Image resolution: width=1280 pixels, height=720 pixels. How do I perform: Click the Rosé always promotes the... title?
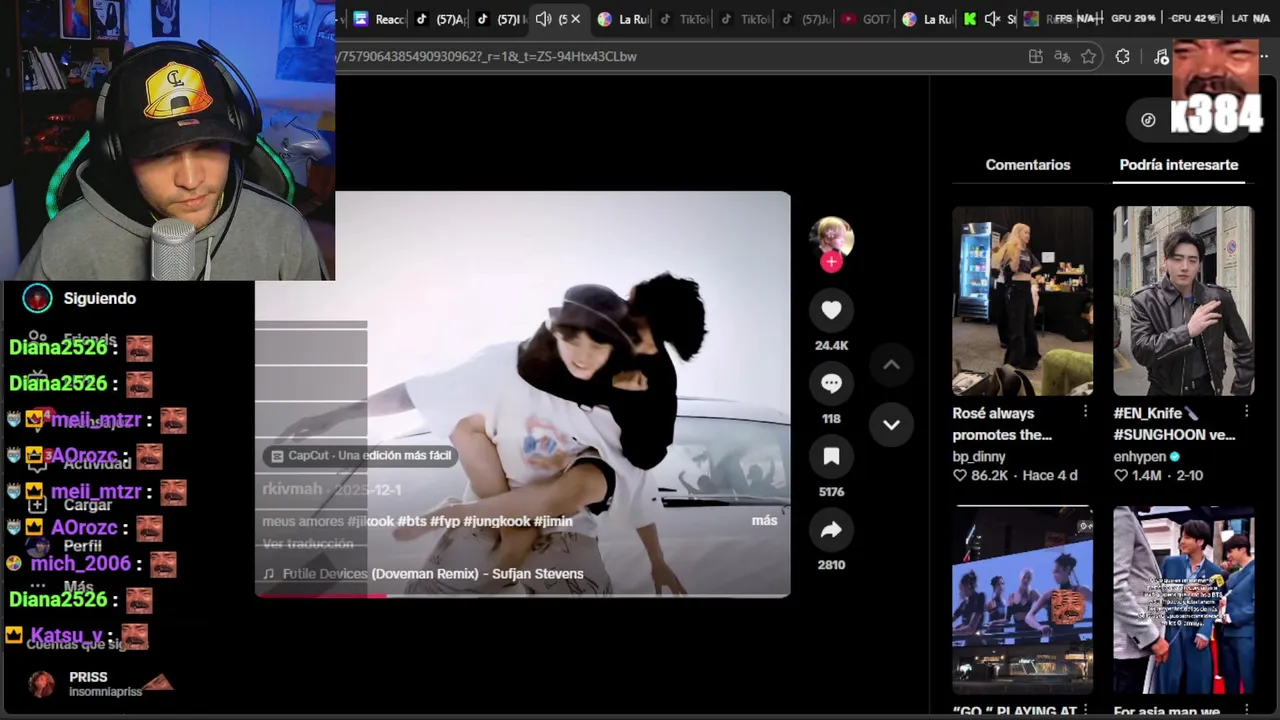pyautogui.click(x=1001, y=424)
